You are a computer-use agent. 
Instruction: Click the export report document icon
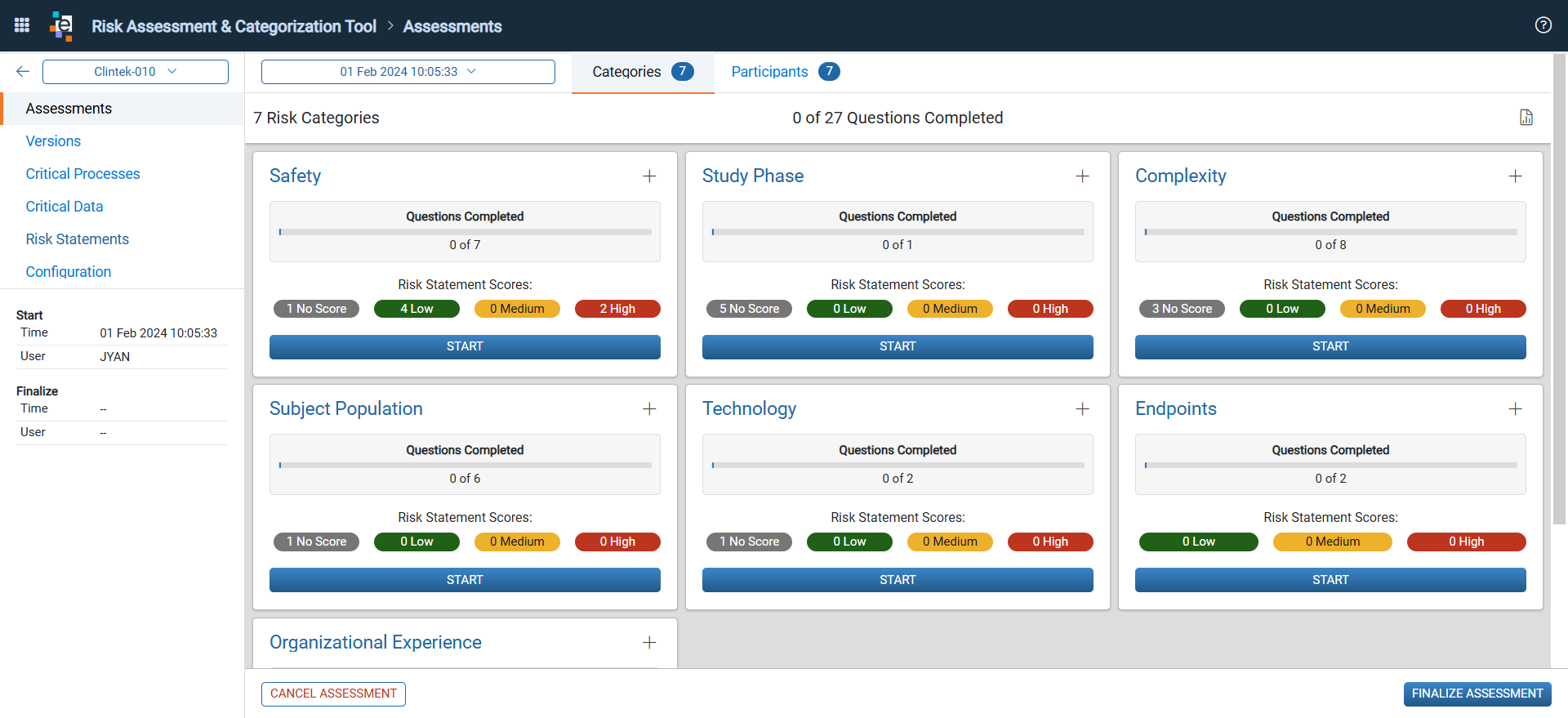tap(1526, 118)
